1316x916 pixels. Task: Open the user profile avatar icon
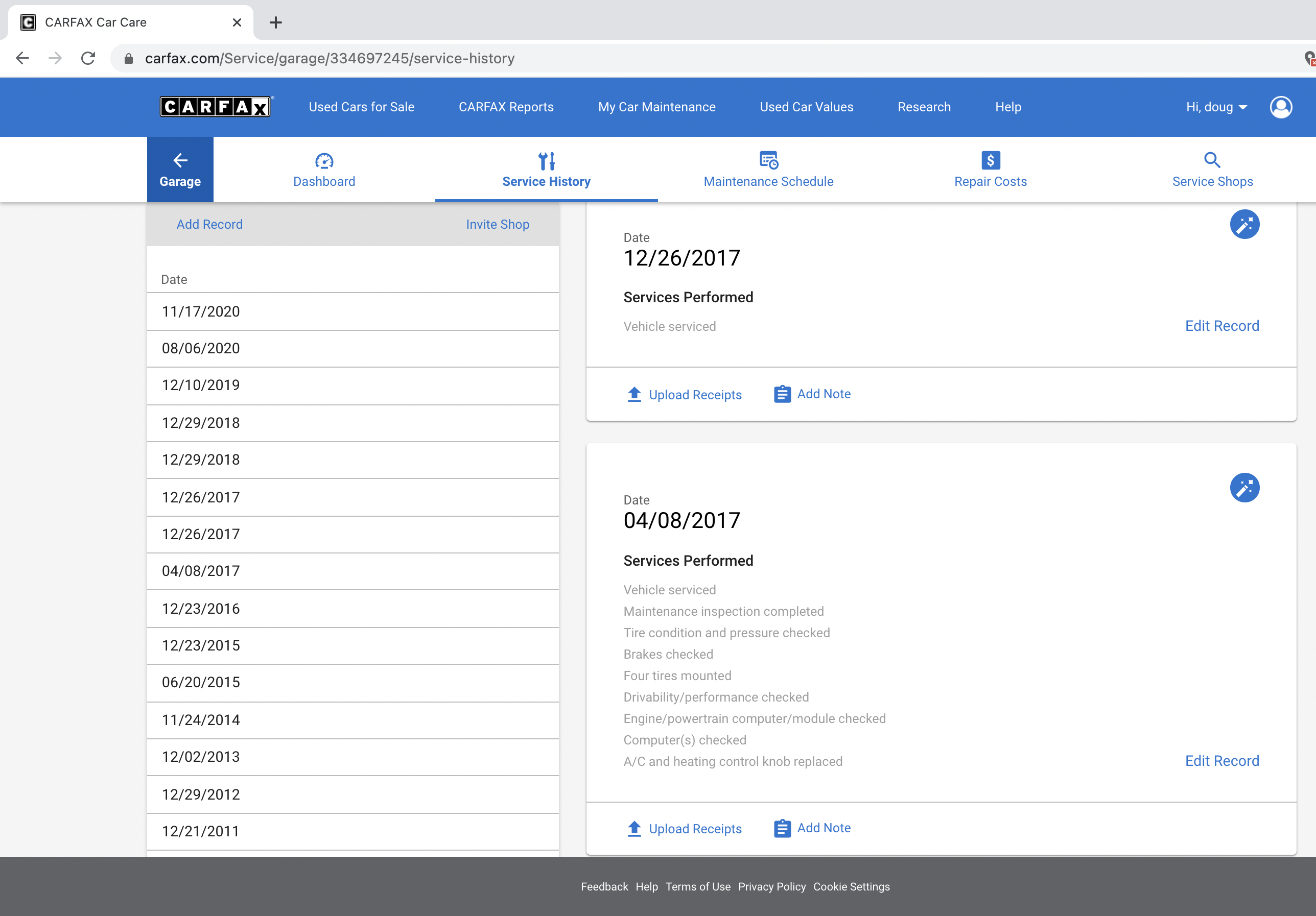(1280, 107)
